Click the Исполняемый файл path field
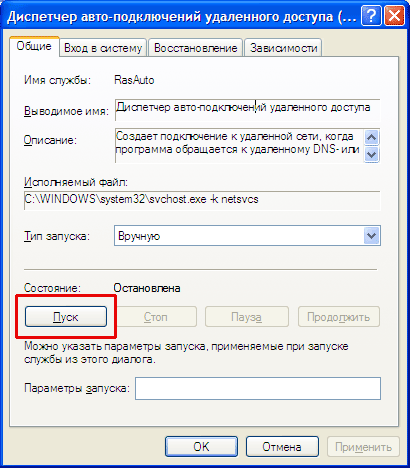 point(202,200)
